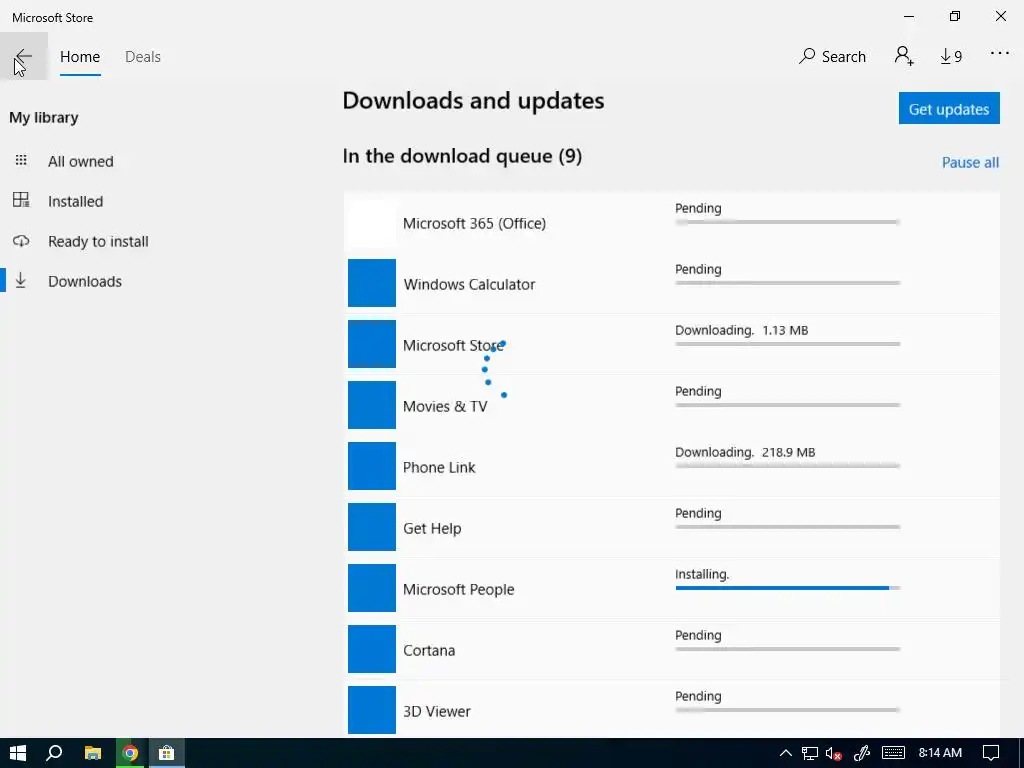Click the Cortana name

click(428, 650)
